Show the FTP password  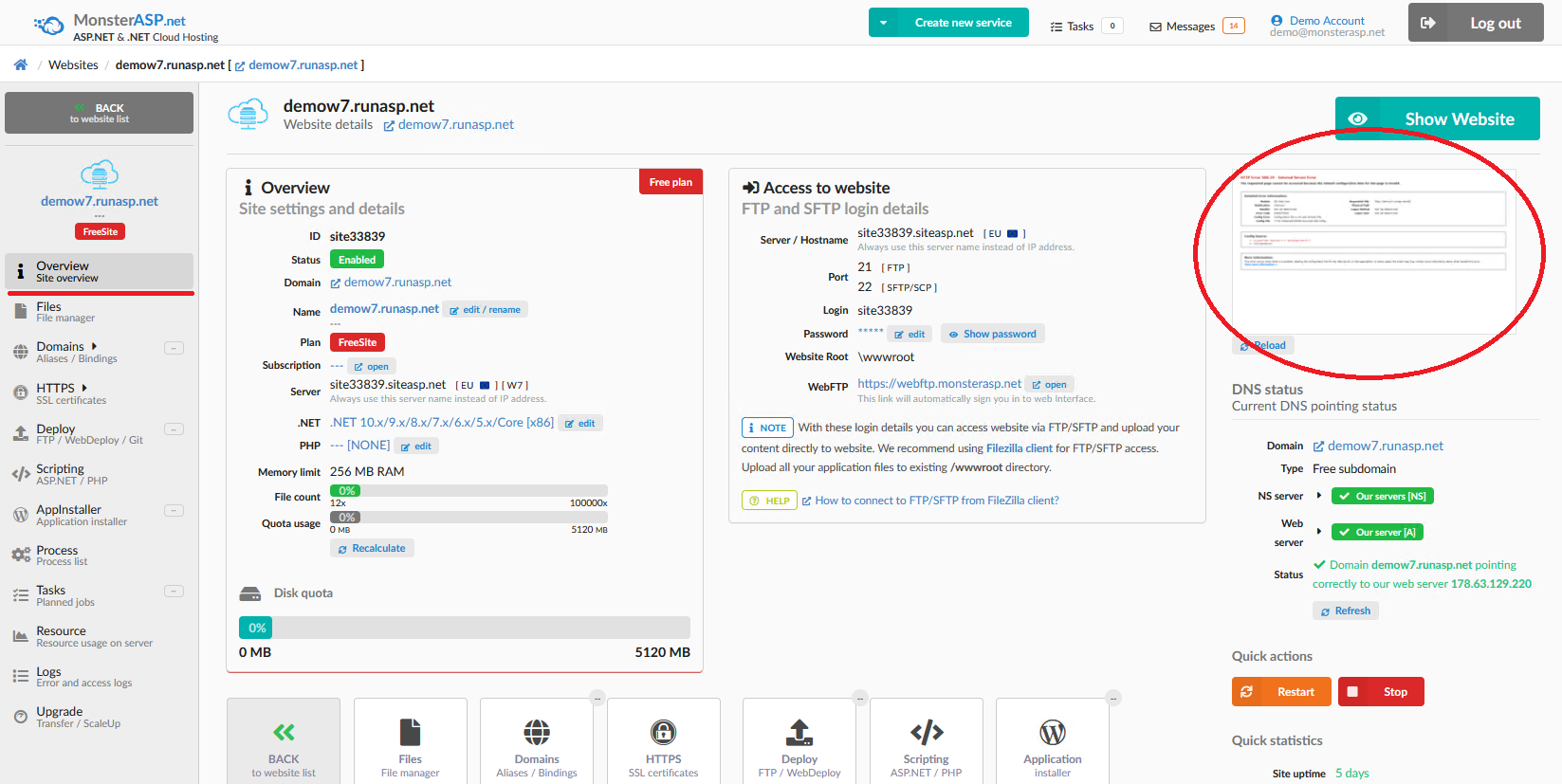(x=992, y=334)
